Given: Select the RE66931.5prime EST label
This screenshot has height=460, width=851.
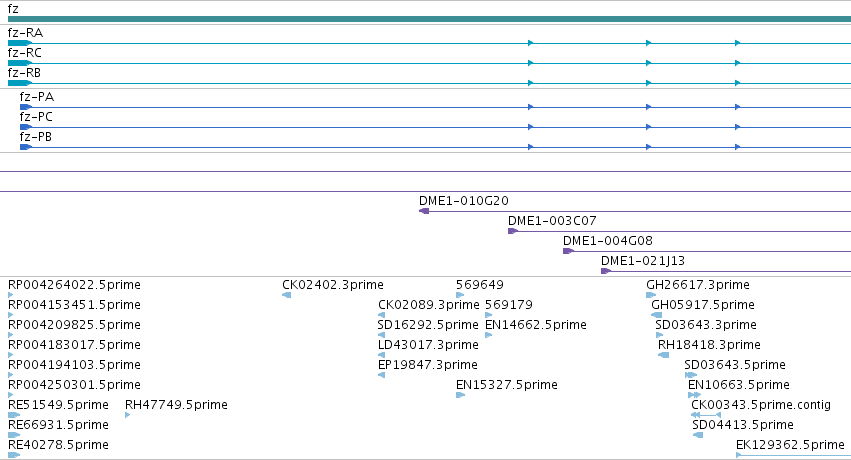Looking at the screenshot, I should [x=58, y=425].
